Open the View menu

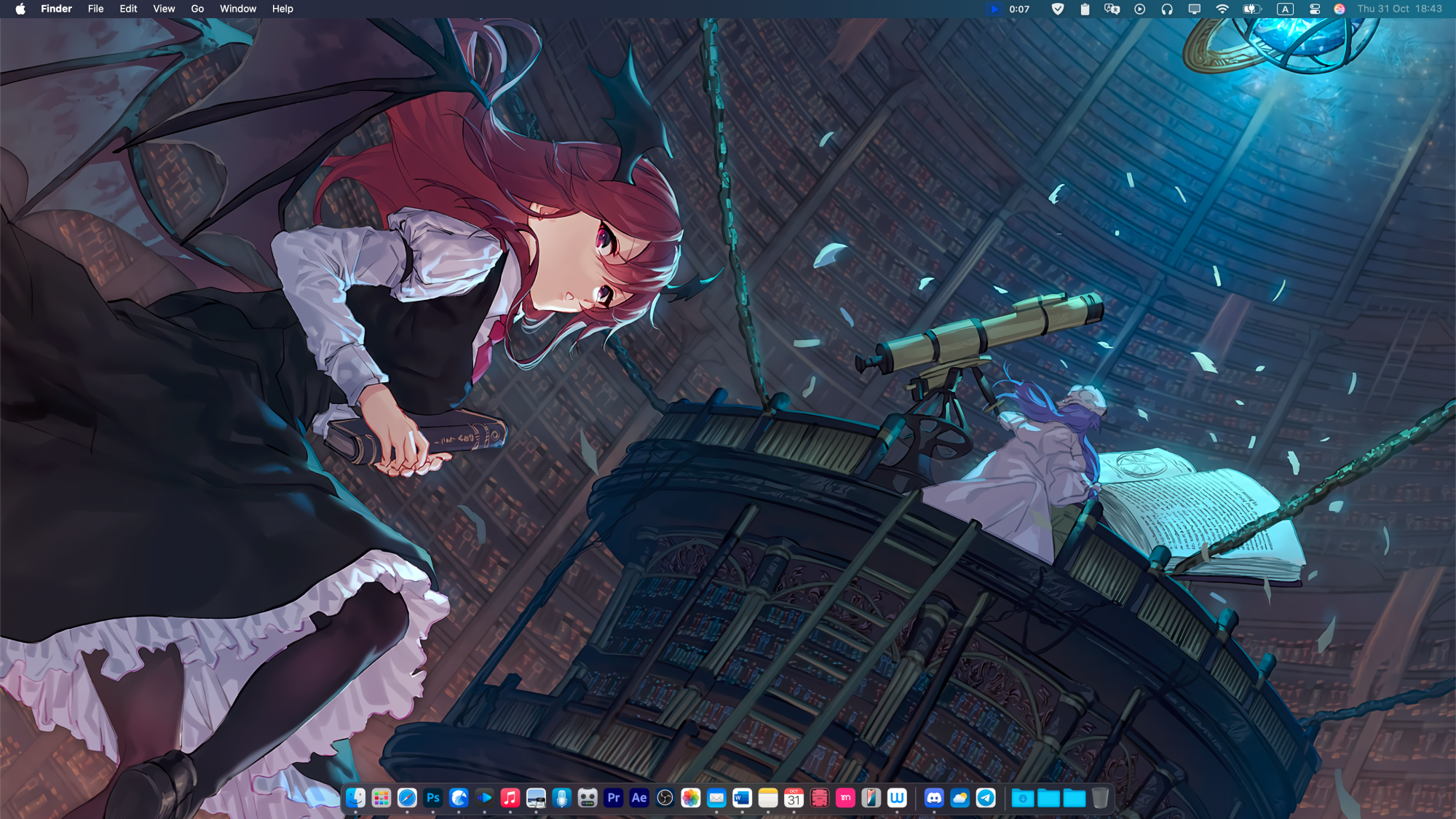[164, 9]
